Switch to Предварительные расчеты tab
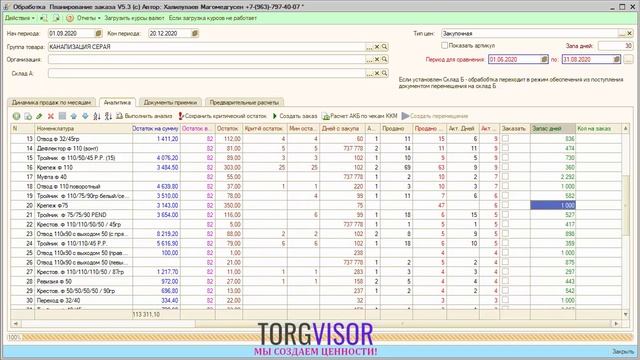The height and width of the screenshot is (360, 640). (244, 102)
